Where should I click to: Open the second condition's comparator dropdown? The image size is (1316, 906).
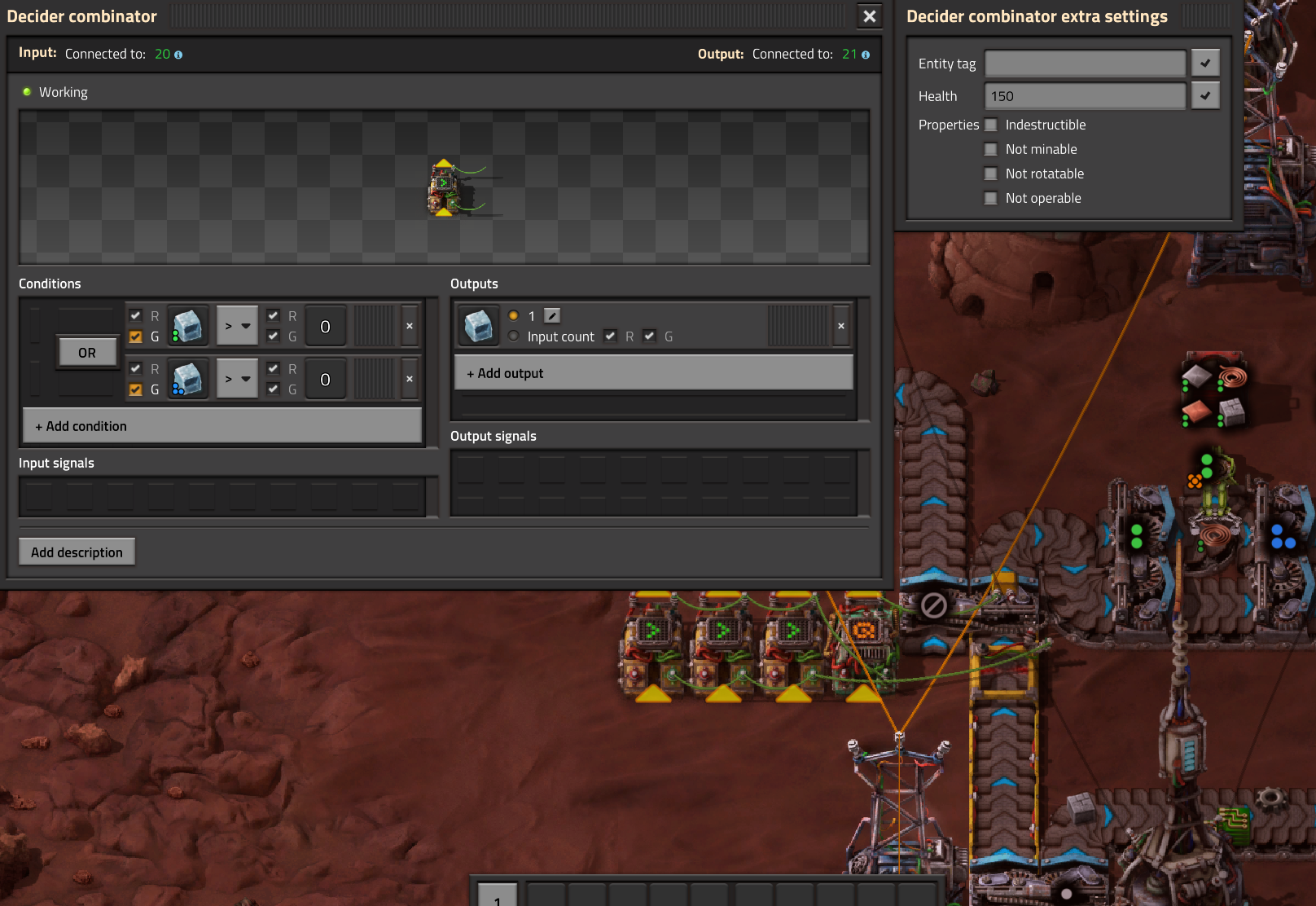(x=237, y=380)
